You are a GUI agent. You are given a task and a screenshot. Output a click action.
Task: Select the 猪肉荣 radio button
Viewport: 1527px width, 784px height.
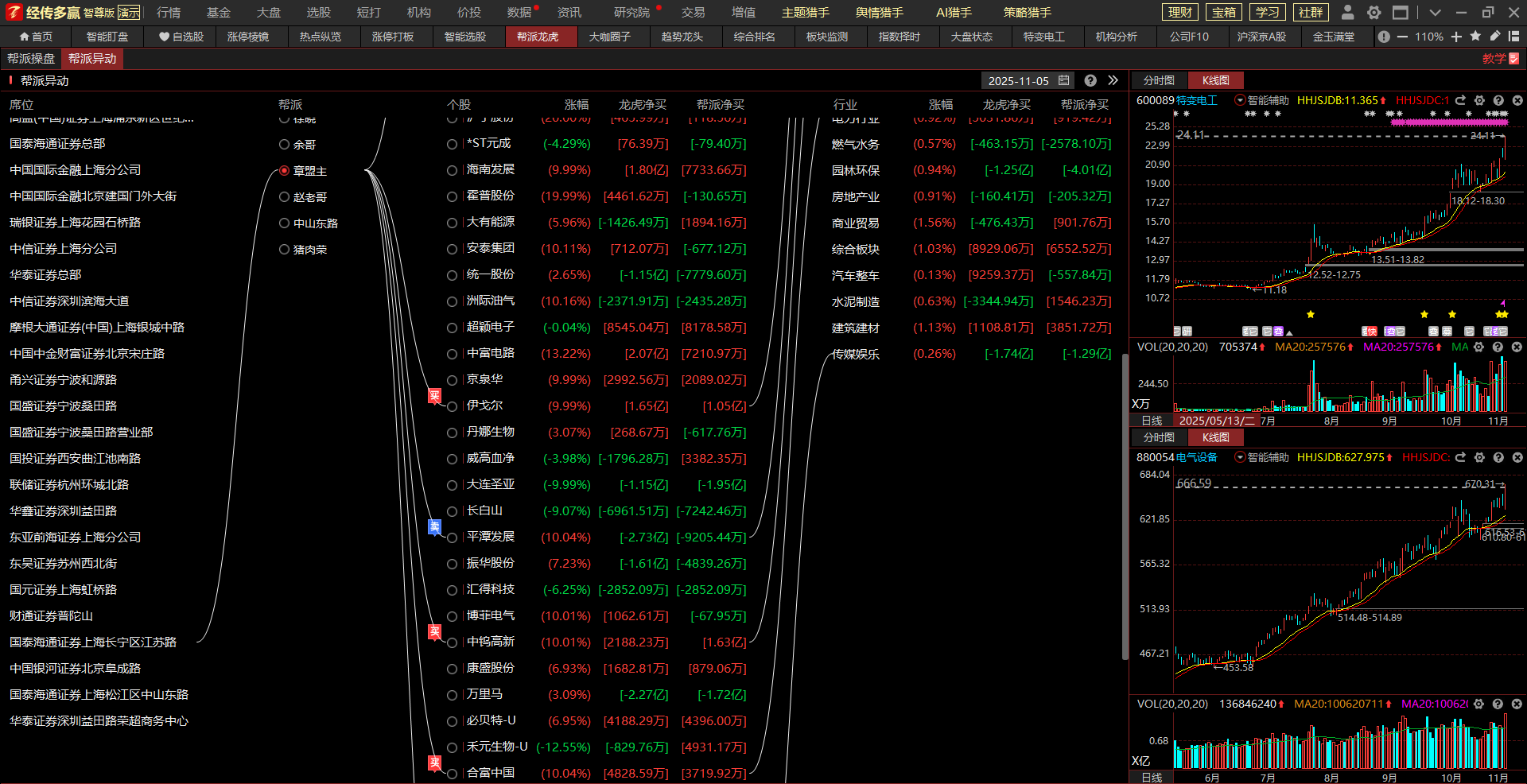[x=284, y=250]
